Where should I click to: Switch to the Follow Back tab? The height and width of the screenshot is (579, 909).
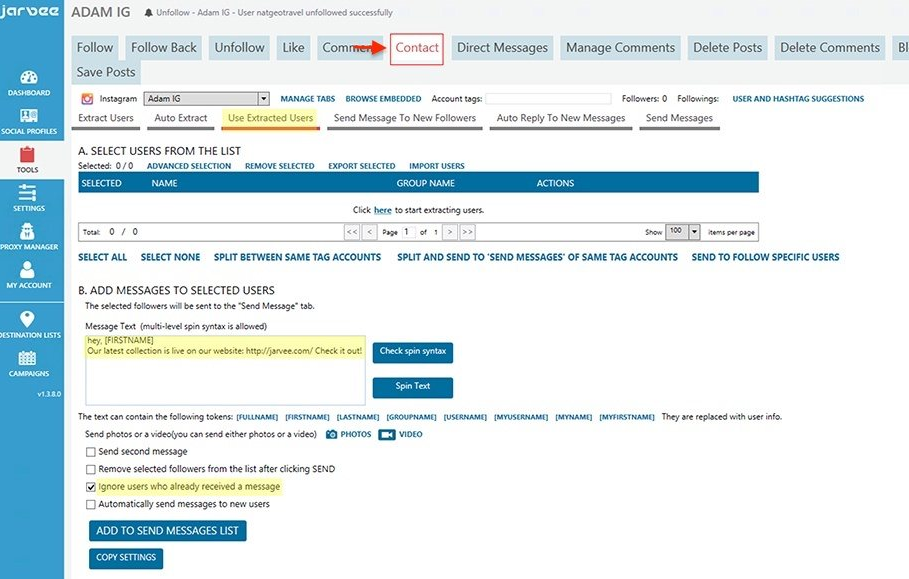pos(163,48)
